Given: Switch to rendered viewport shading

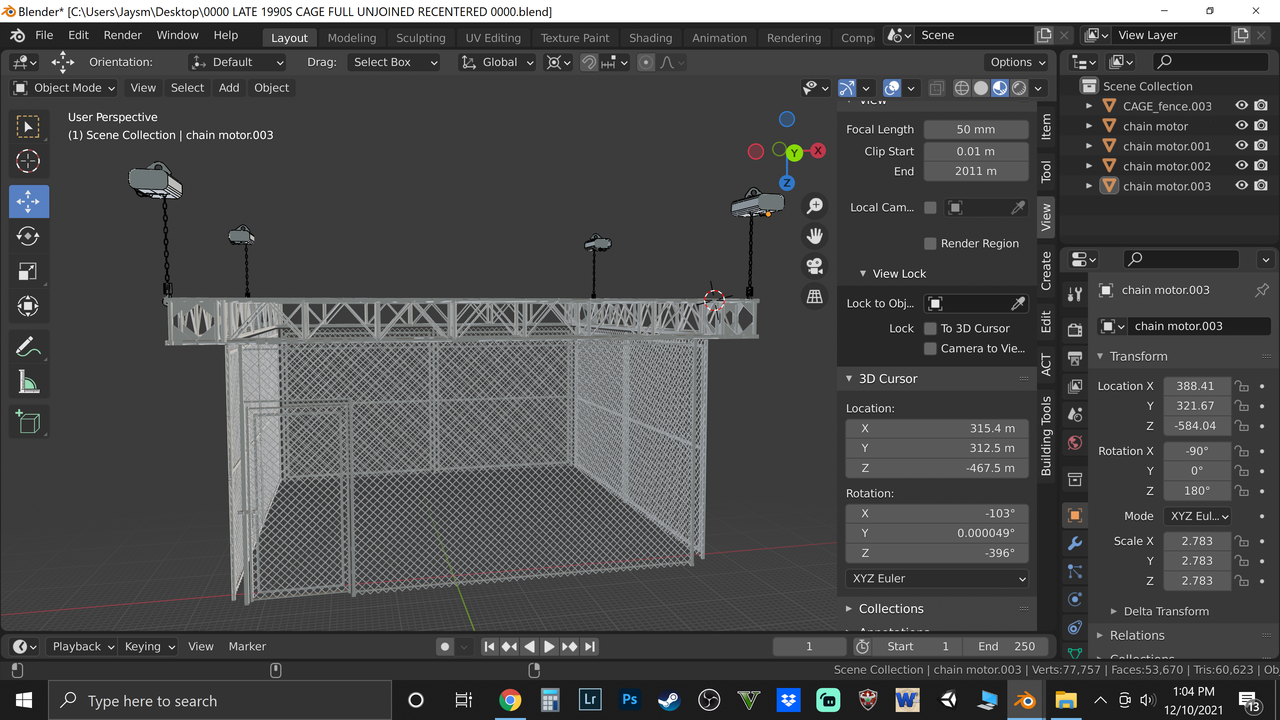Looking at the screenshot, I should (1019, 88).
